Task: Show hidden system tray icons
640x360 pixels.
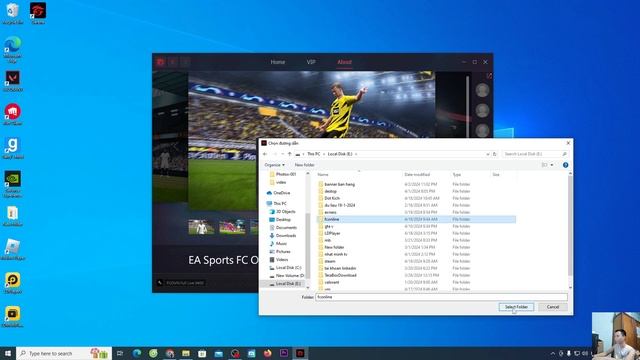Action: (553, 353)
